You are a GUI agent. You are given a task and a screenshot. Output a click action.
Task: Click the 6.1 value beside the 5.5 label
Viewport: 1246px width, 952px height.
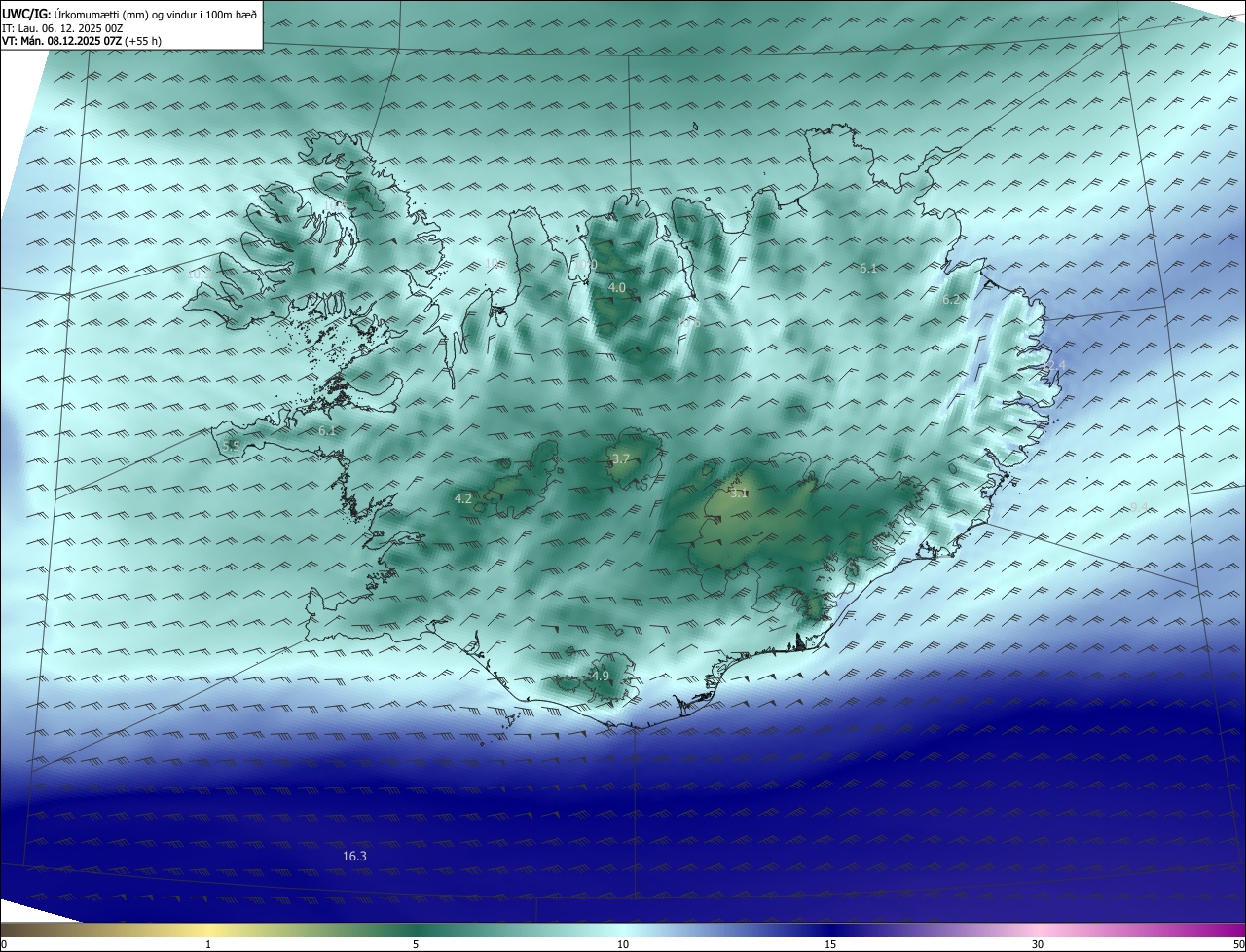point(327,430)
